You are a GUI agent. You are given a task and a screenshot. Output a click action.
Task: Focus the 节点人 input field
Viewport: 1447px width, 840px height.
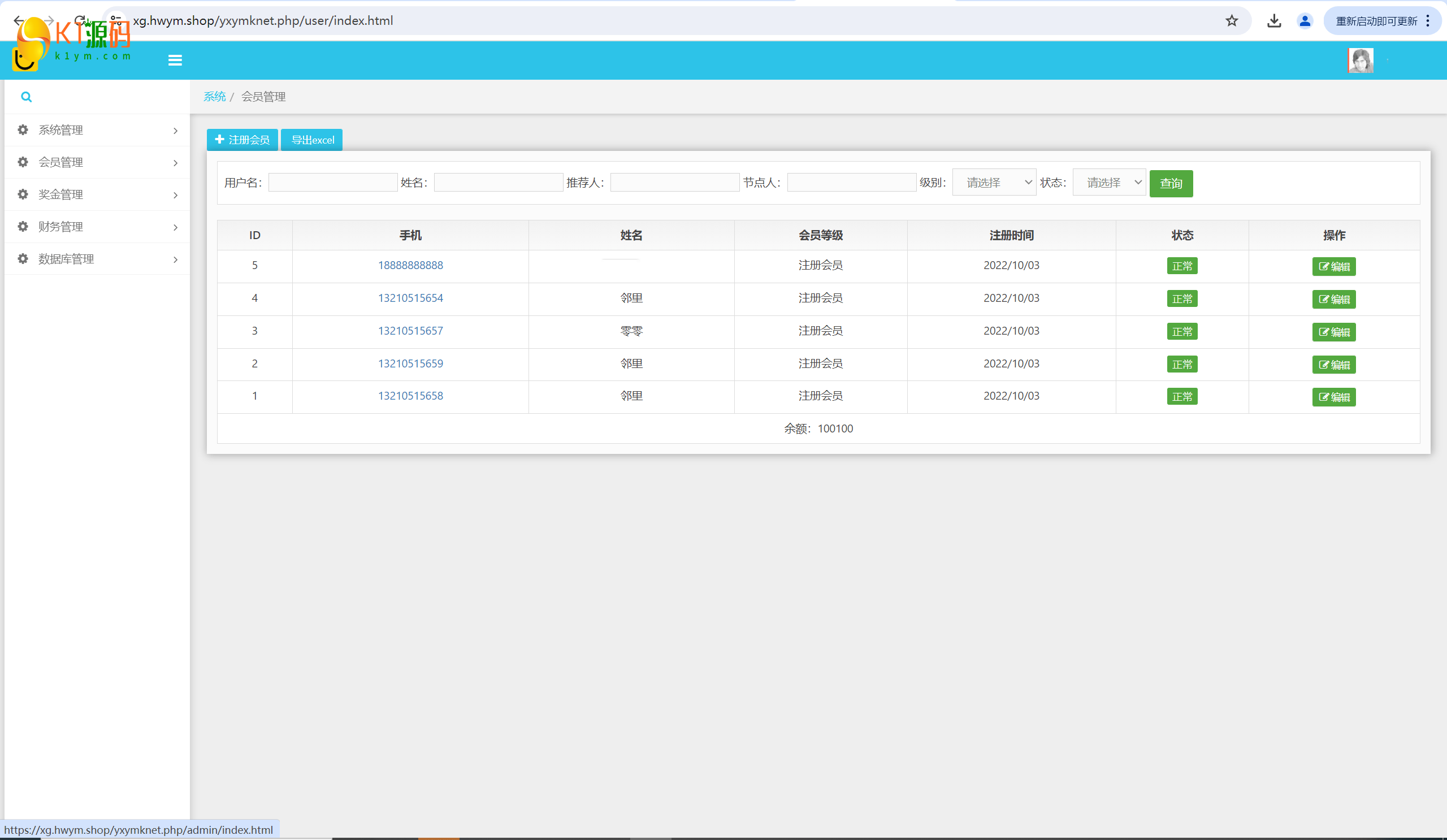tap(852, 183)
